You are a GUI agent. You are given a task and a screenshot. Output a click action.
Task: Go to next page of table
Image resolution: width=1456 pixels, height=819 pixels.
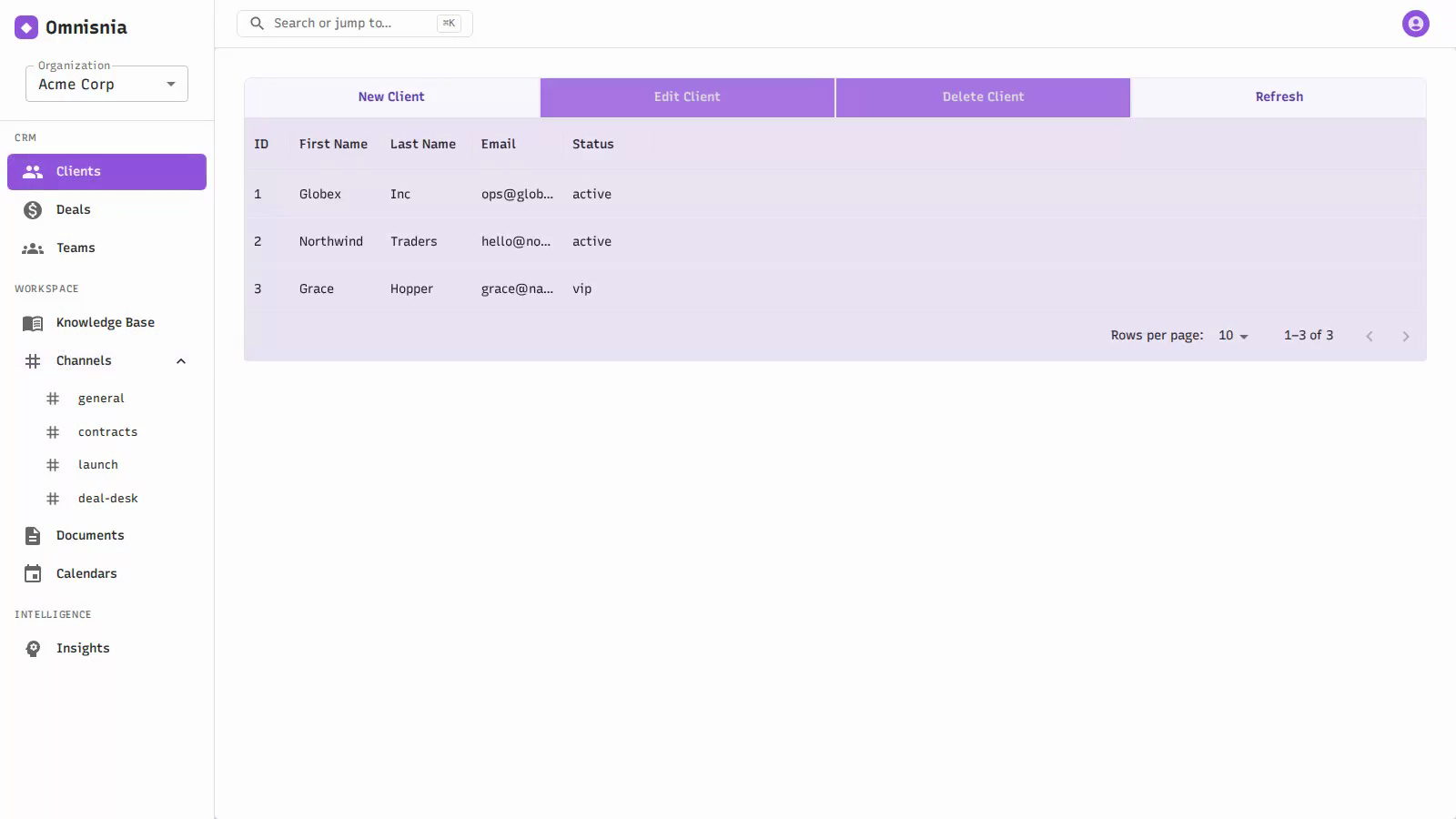[x=1406, y=337]
